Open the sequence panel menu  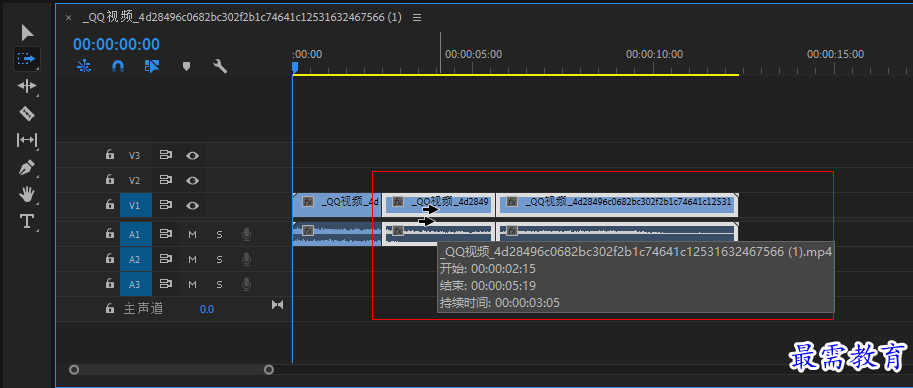417,17
